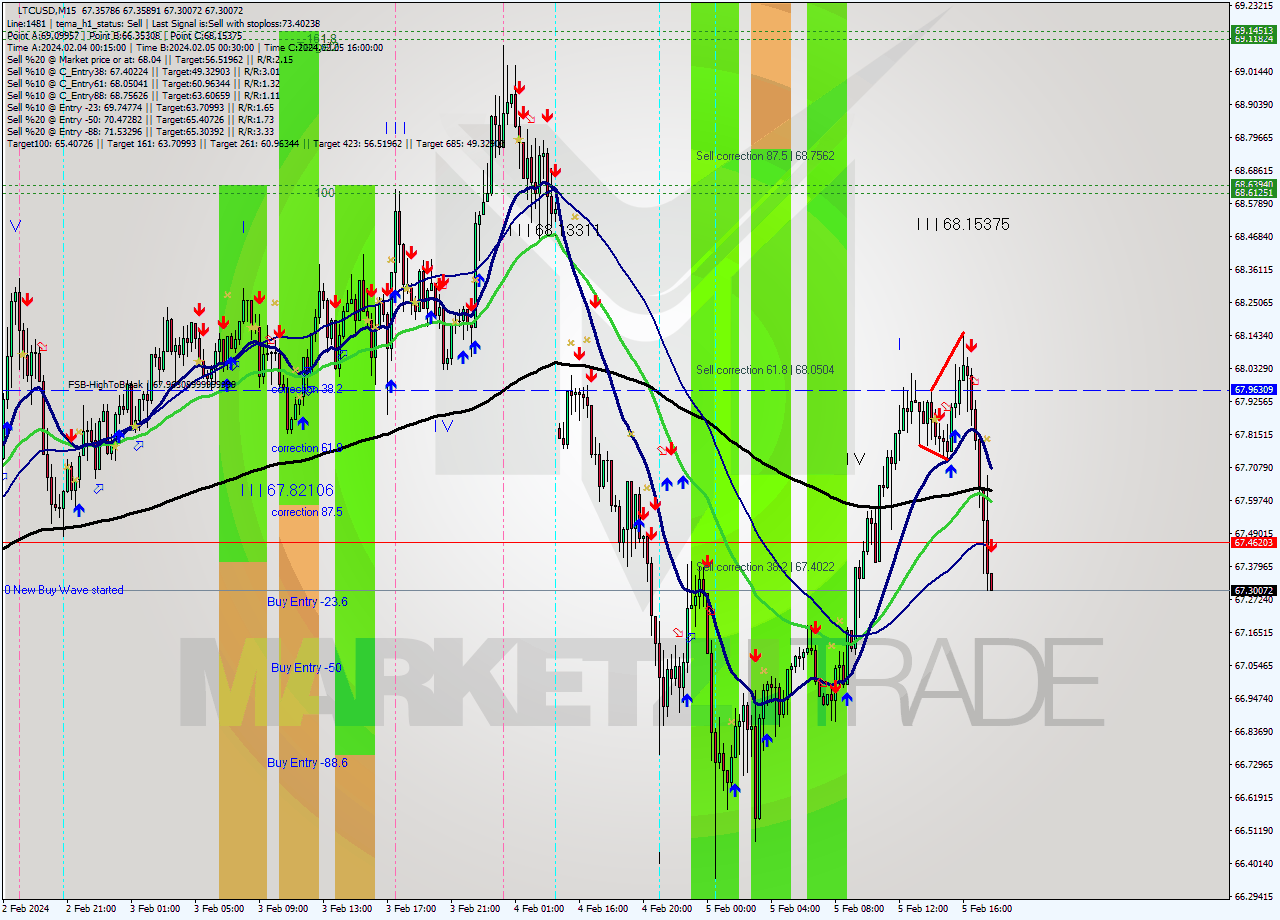The width and height of the screenshot is (1280, 920).
Task: Select the blue 'correction 61.8' label
Action: [307, 449]
